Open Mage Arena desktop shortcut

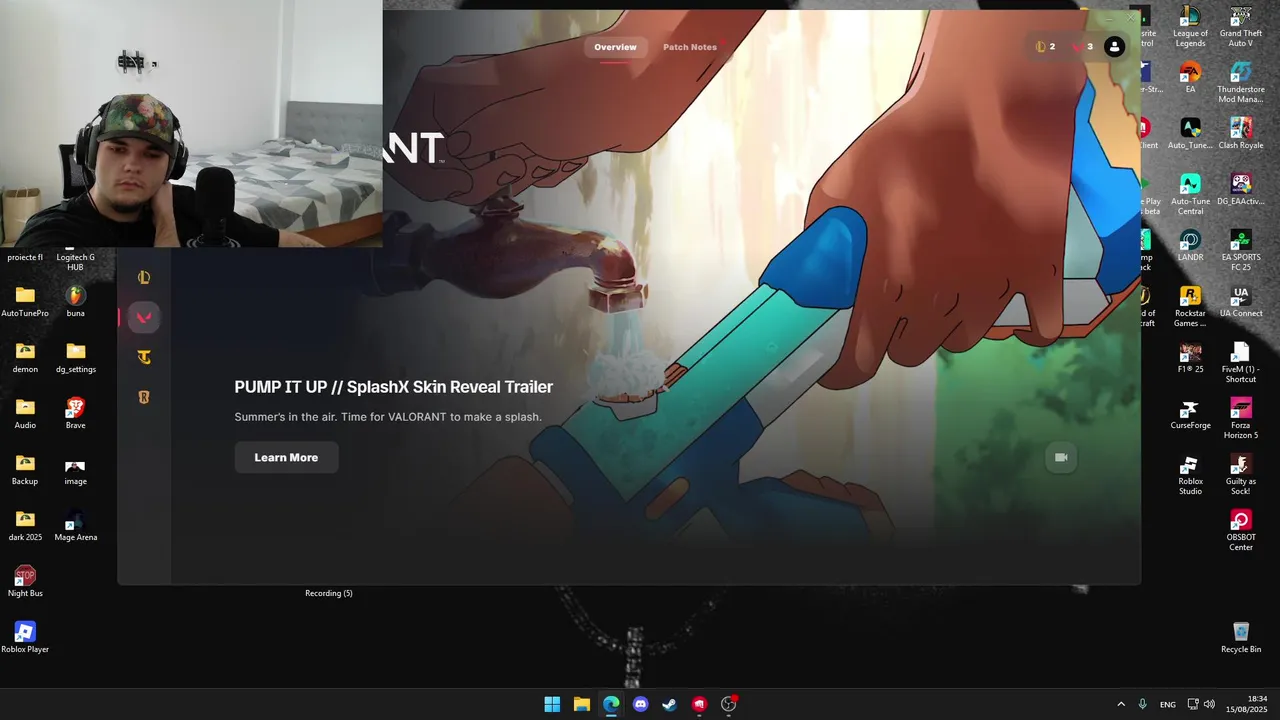click(x=76, y=525)
